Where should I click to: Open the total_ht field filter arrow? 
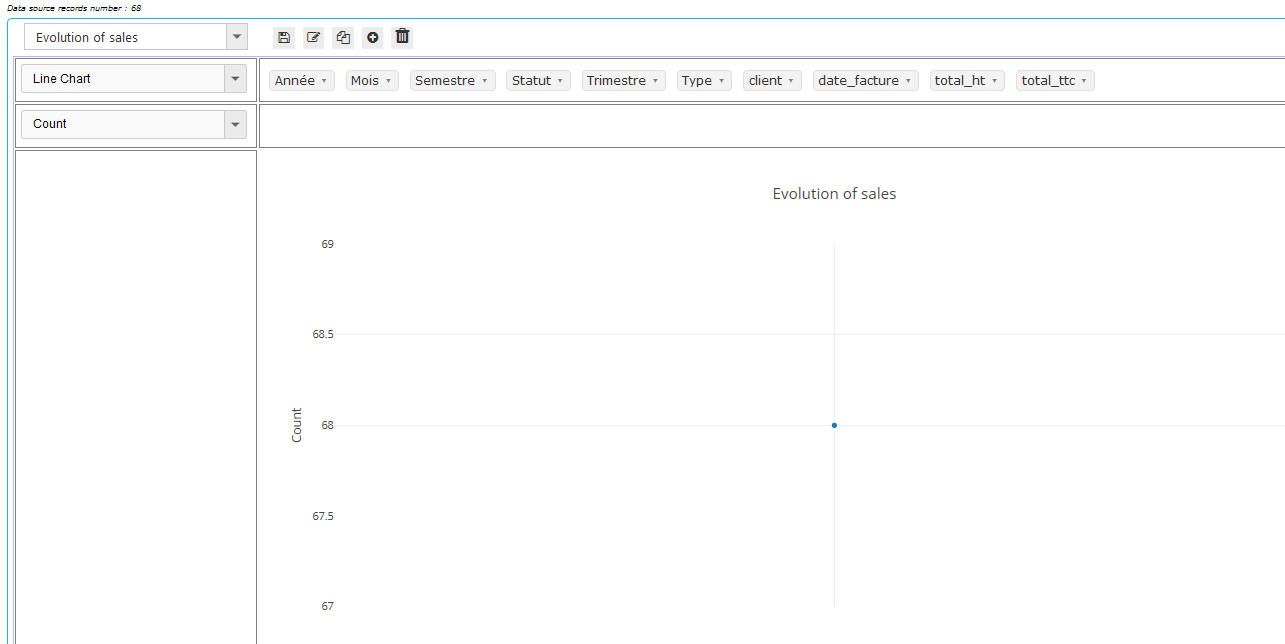click(994, 81)
